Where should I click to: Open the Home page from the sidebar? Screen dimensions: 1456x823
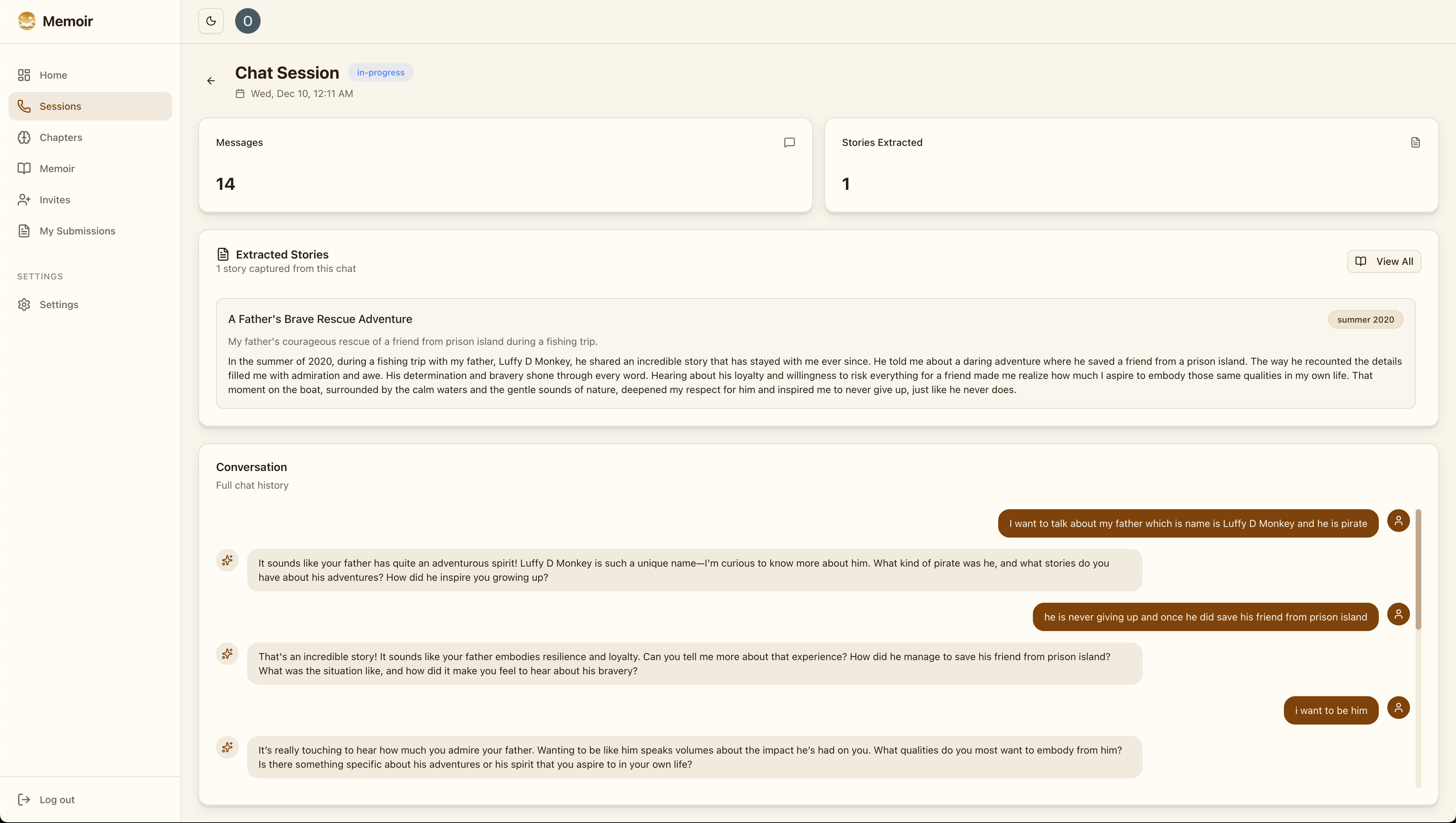(x=53, y=75)
